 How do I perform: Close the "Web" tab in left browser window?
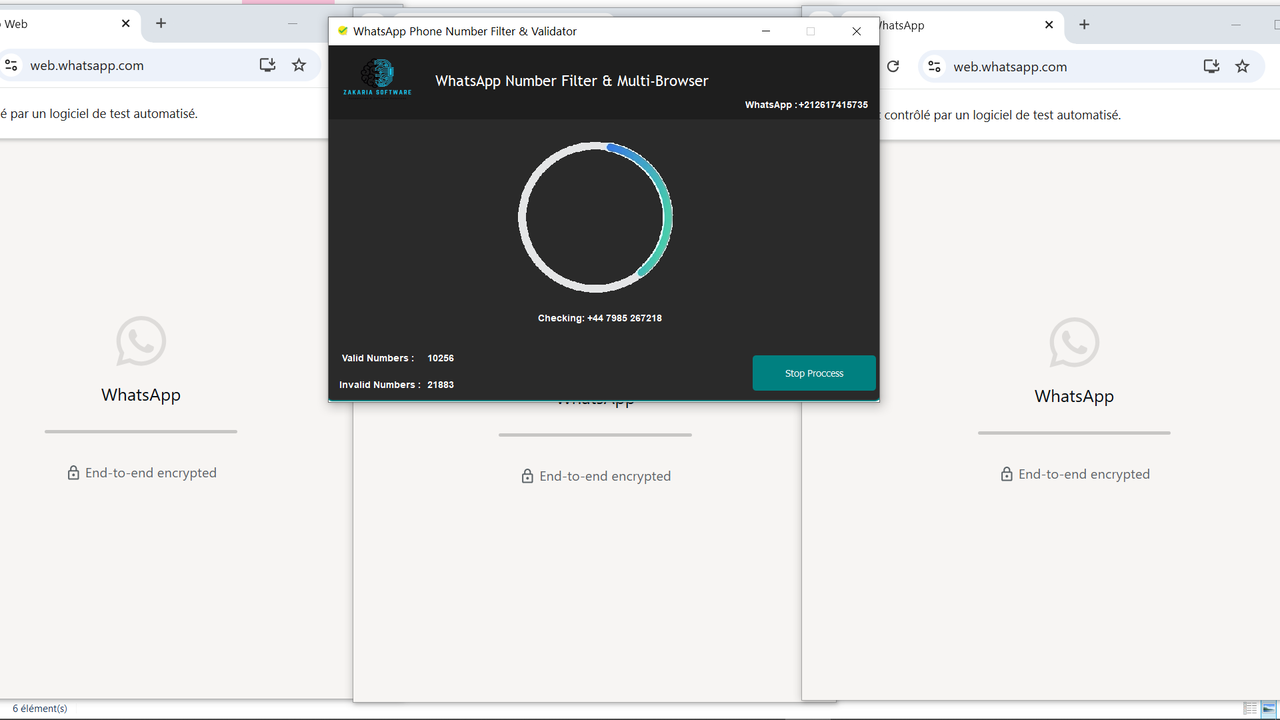(x=126, y=24)
